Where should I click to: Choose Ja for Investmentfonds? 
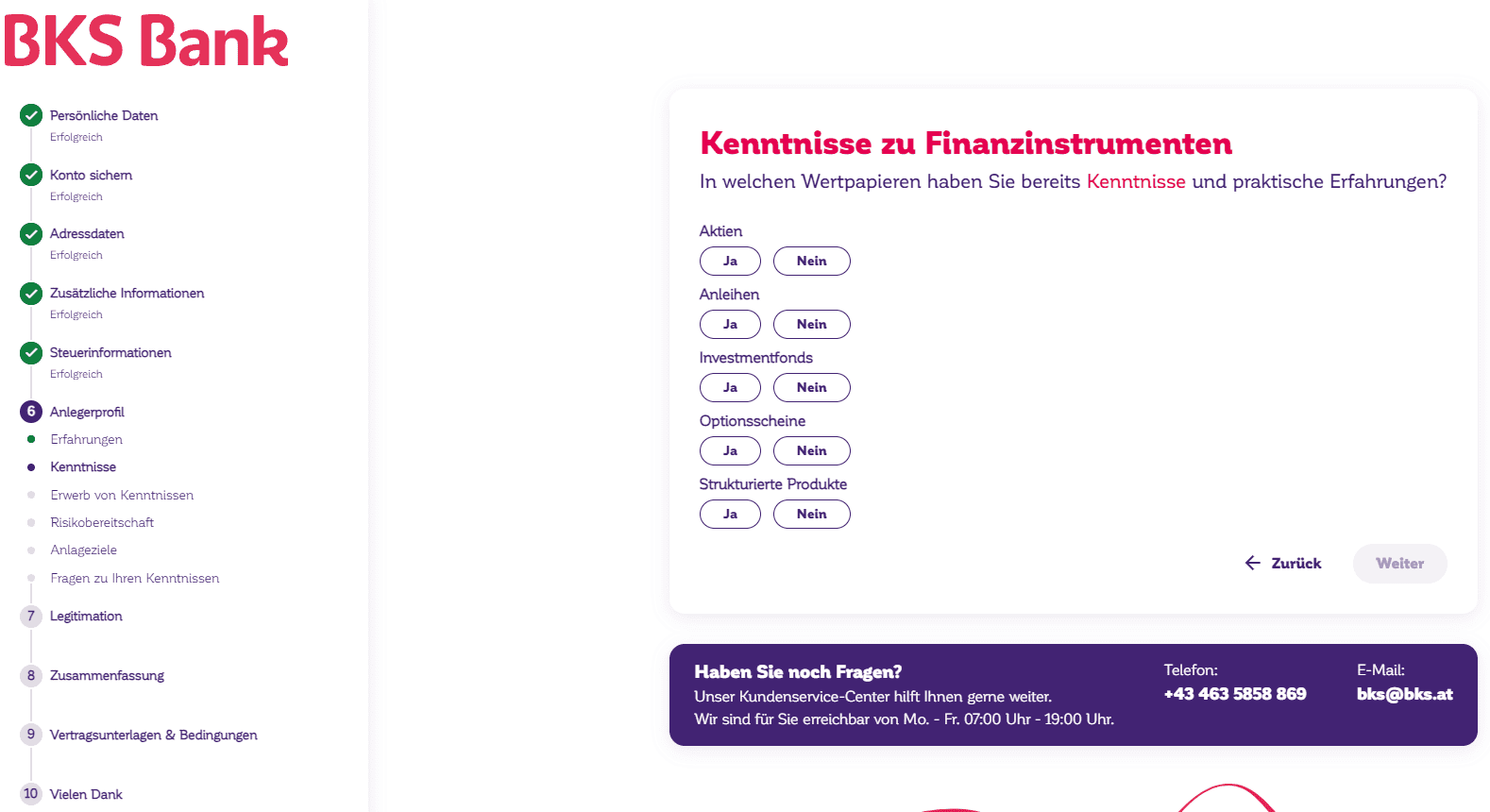coord(730,387)
